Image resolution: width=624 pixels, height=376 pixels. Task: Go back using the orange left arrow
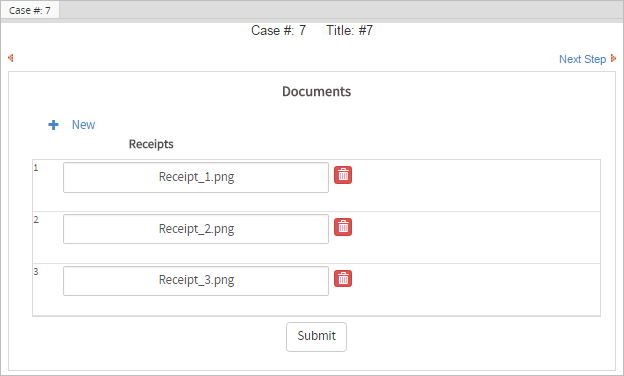pos(11,58)
